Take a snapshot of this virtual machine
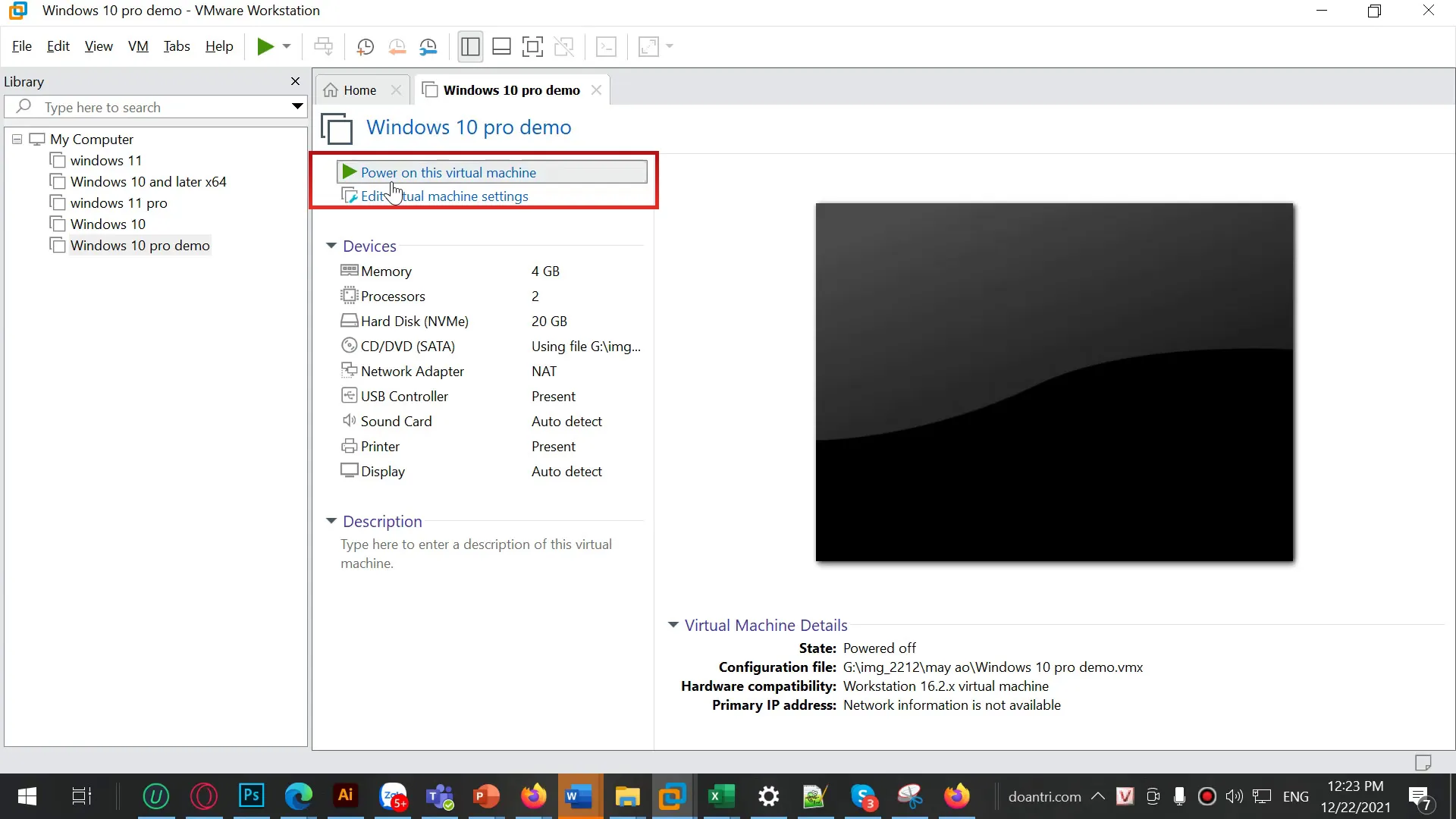 point(365,47)
